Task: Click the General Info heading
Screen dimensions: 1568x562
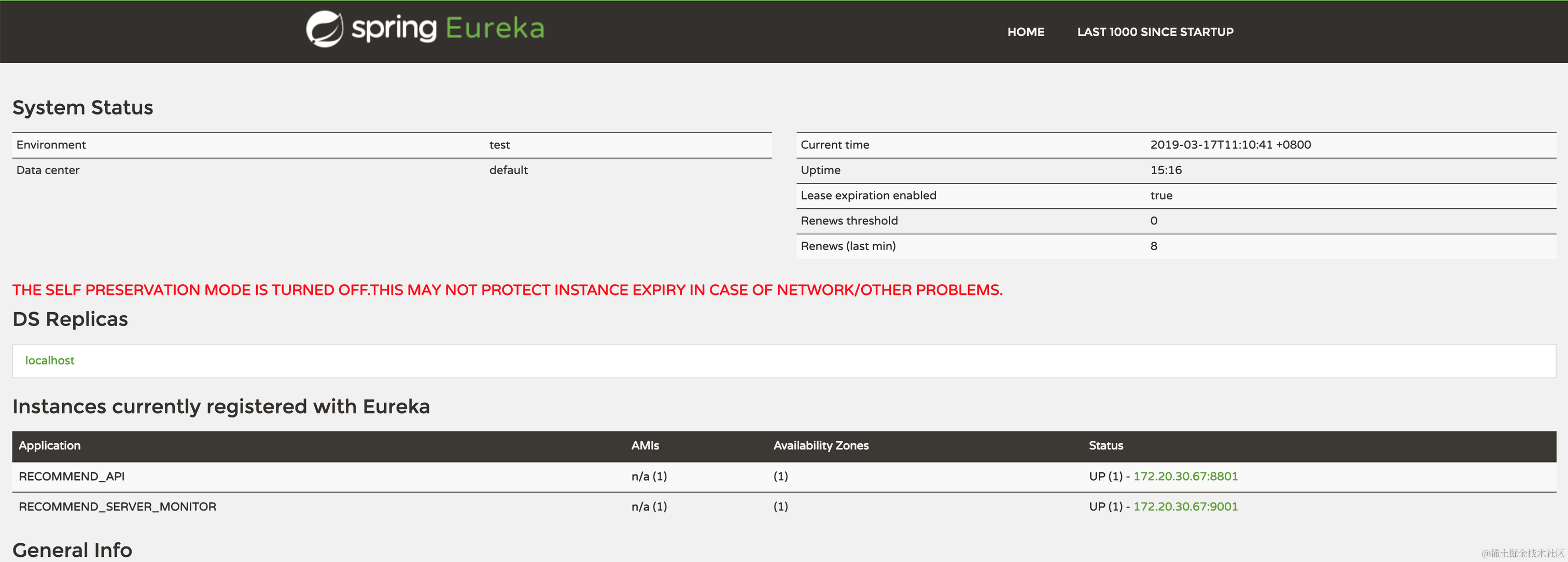Action: coord(72,550)
